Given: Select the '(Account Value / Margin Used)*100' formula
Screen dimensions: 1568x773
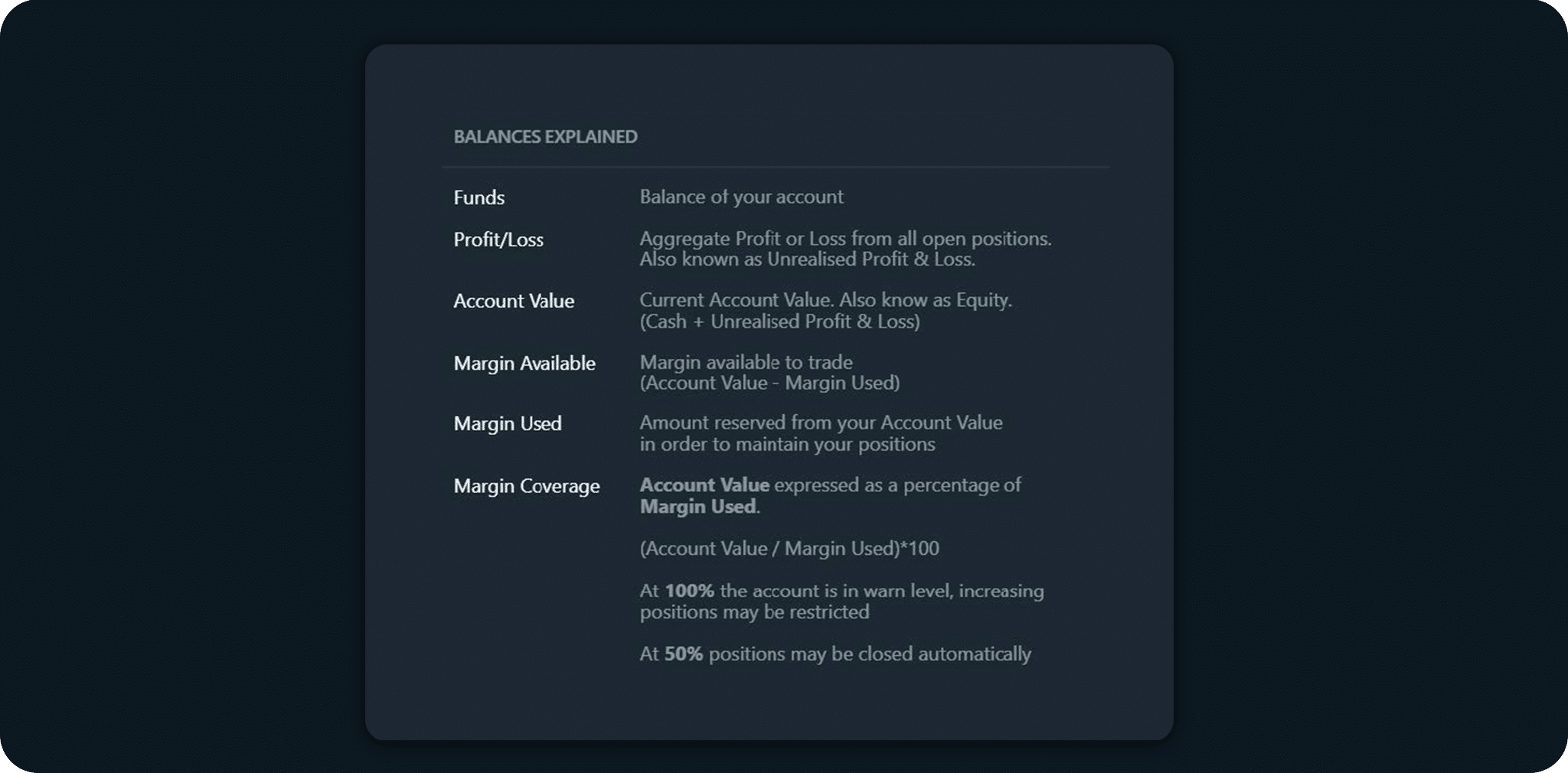Looking at the screenshot, I should [789, 548].
